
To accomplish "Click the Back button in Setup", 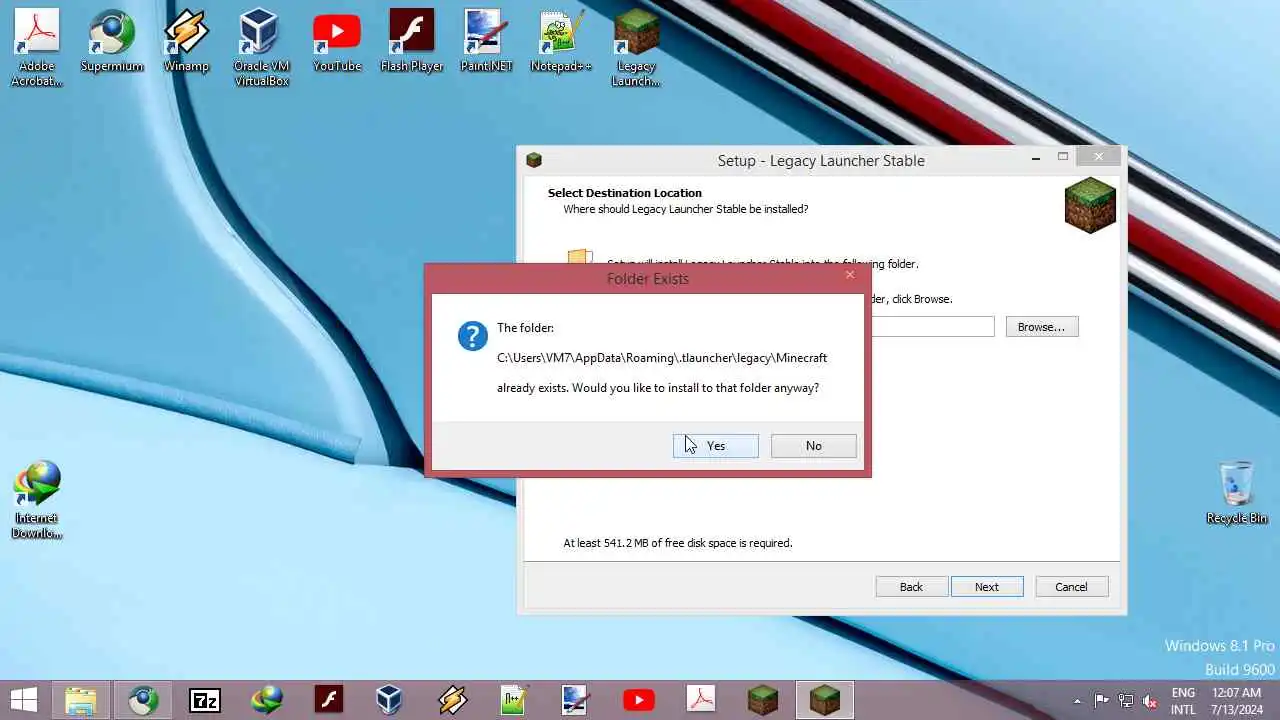I will (x=911, y=587).
